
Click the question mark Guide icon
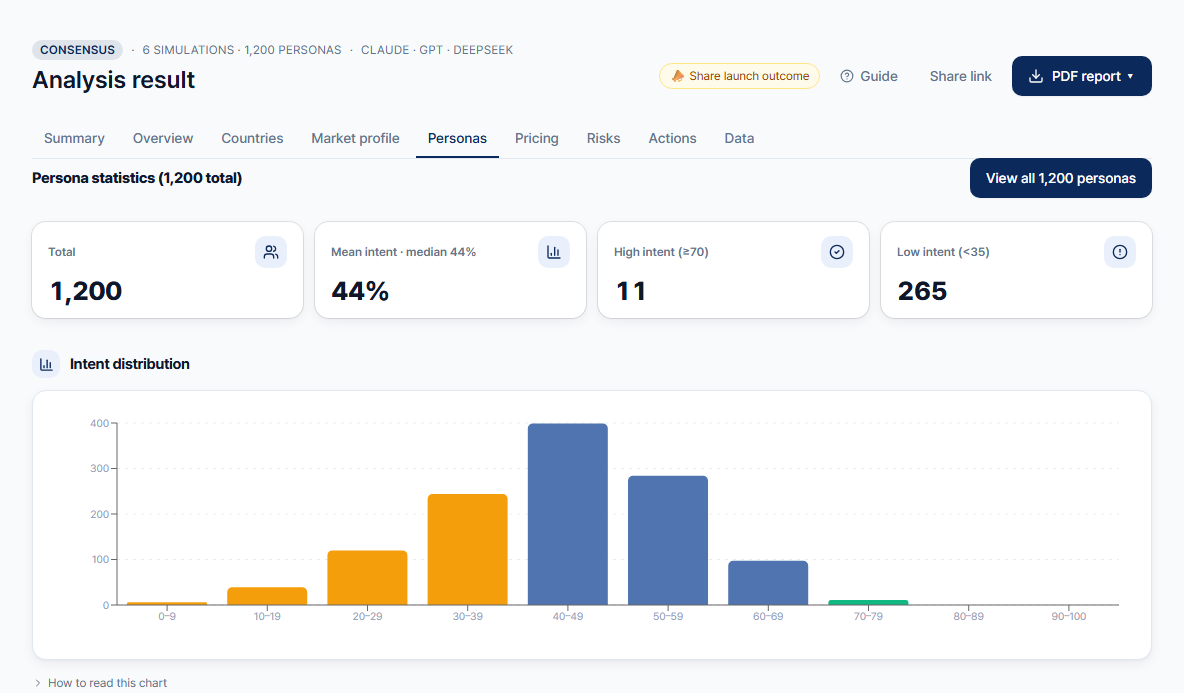coord(847,76)
